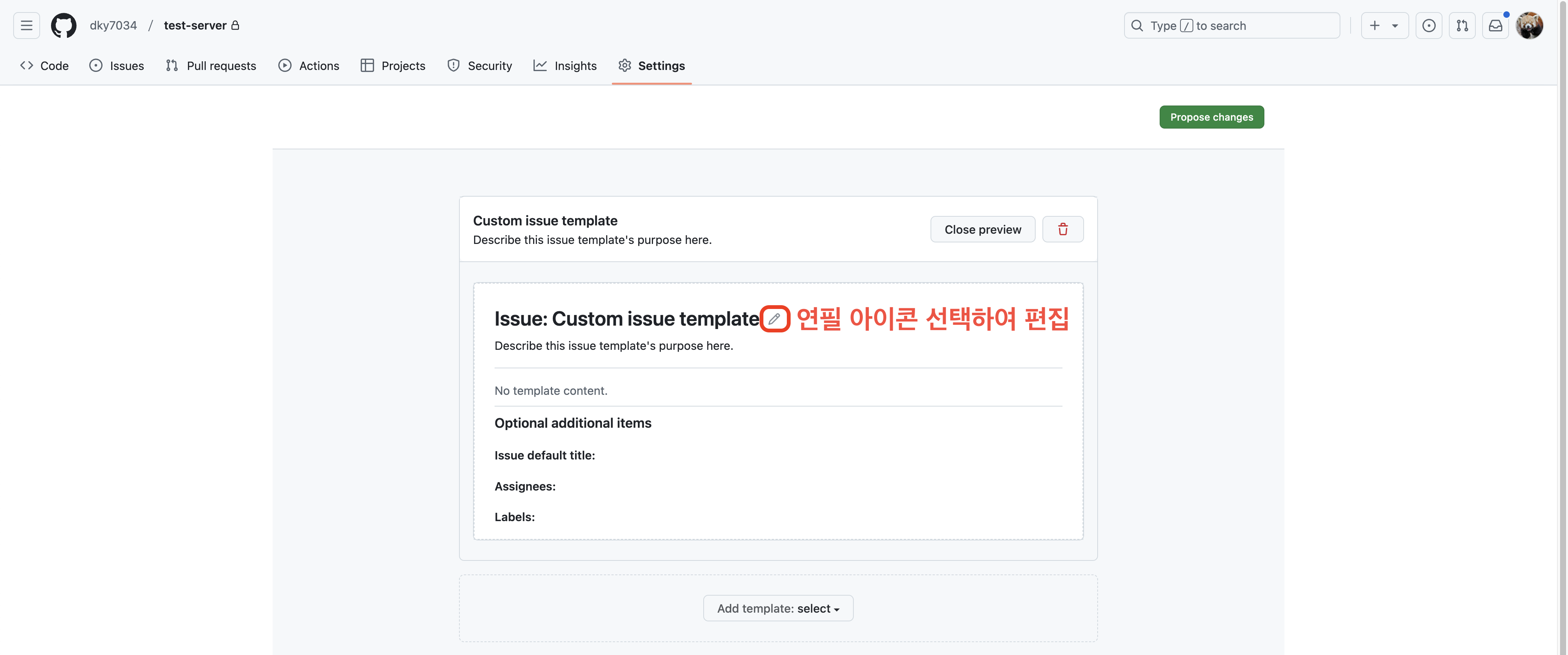Open pull requests icon in top bar

[1461, 26]
